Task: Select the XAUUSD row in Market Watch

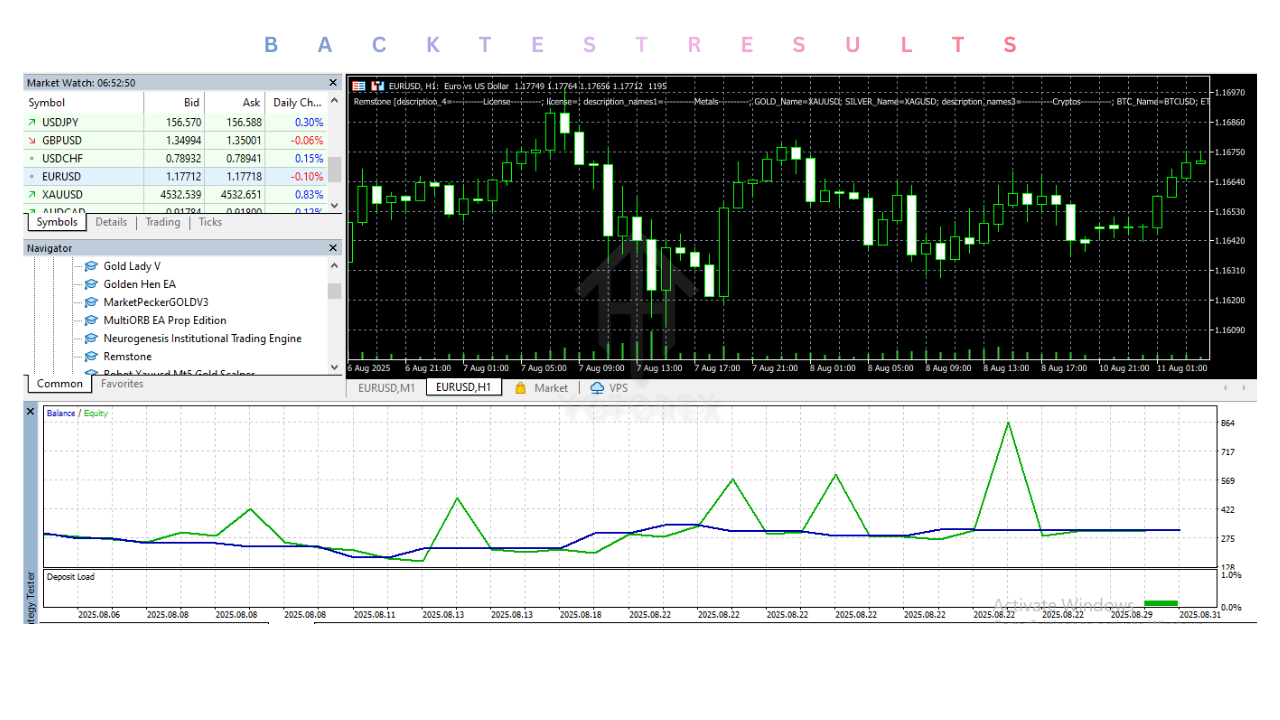Action: [63, 194]
